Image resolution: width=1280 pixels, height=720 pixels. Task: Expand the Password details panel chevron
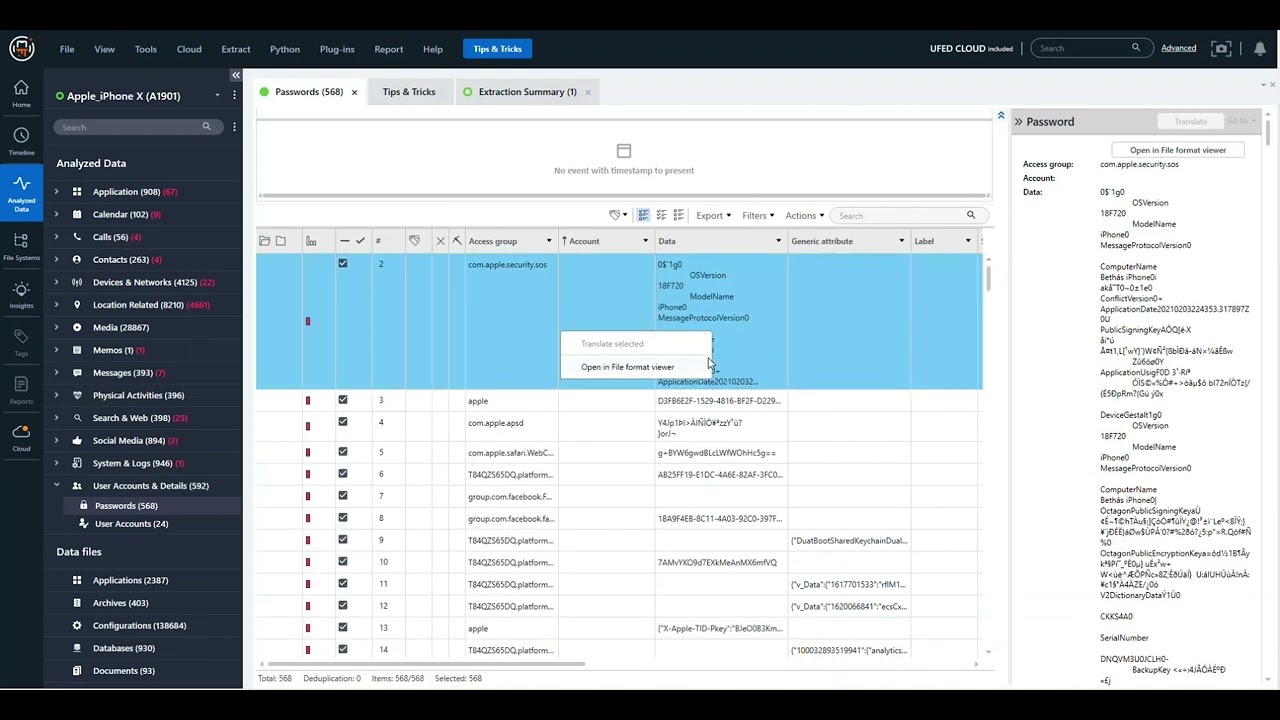tap(1018, 122)
